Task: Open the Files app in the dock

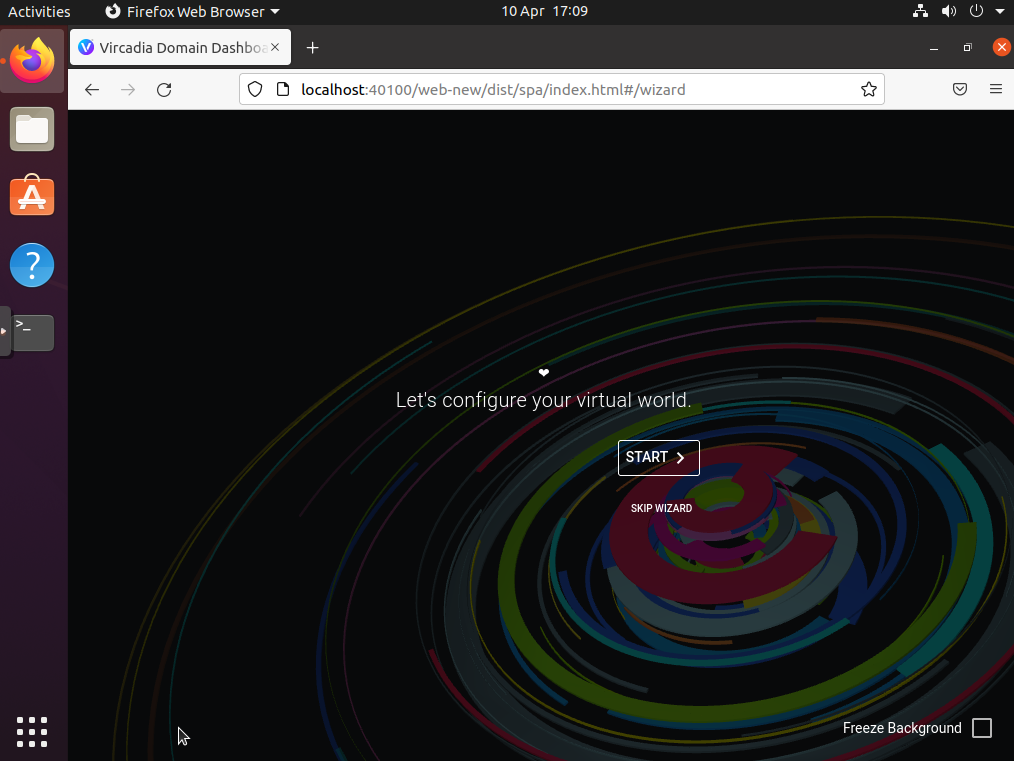Action: click(32, 129)
